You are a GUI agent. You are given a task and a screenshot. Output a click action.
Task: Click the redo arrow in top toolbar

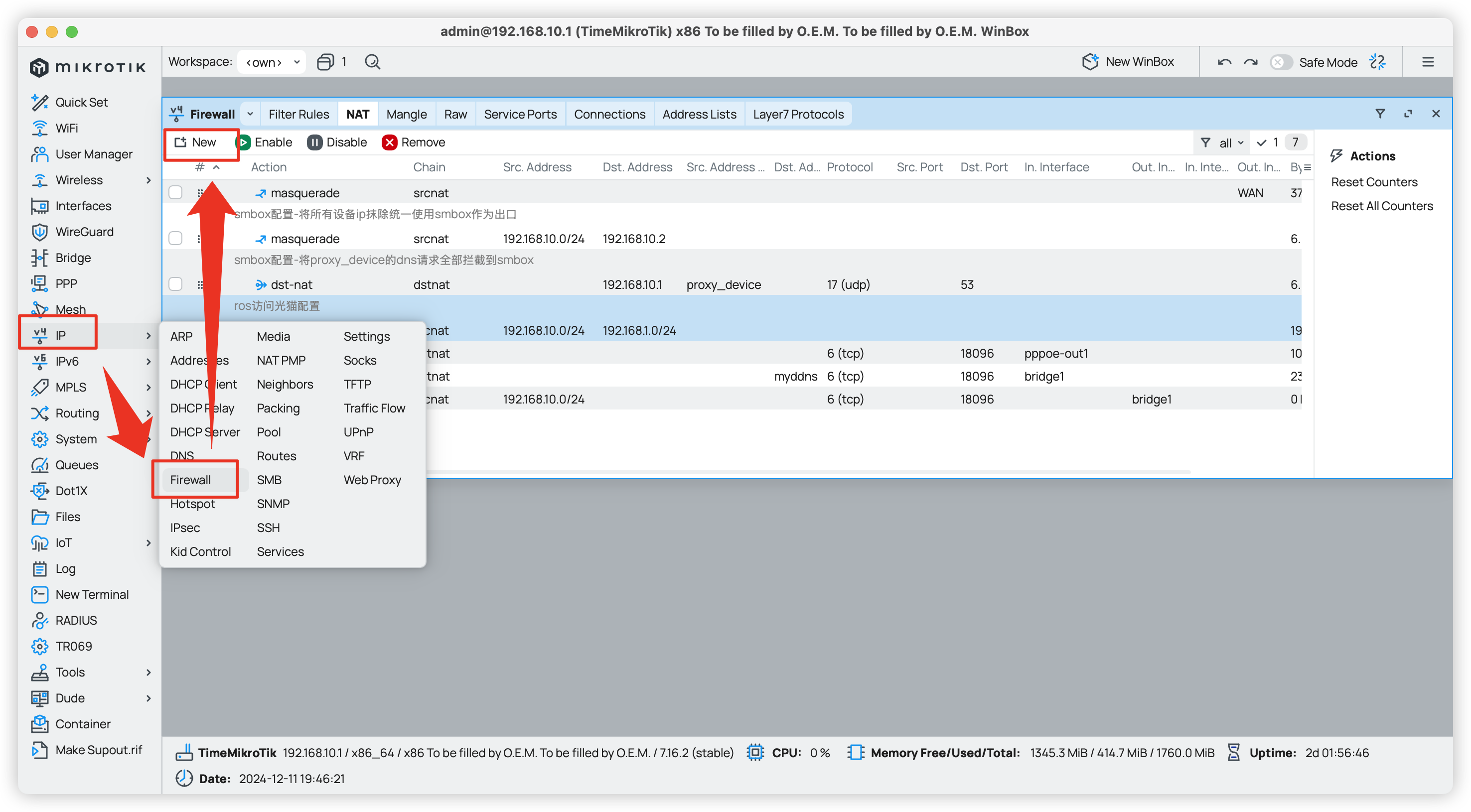1251,62
